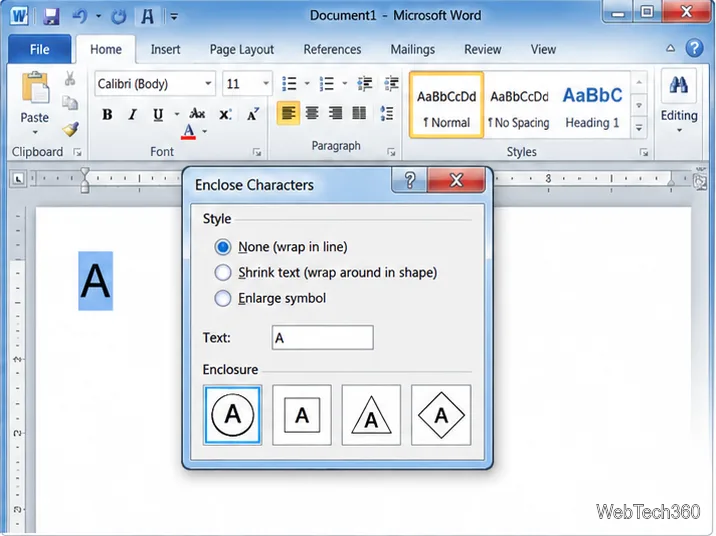Viewport: 716px width, 536px height.
Task: Select None (wrap in line) style
Action: coord(223,247)
